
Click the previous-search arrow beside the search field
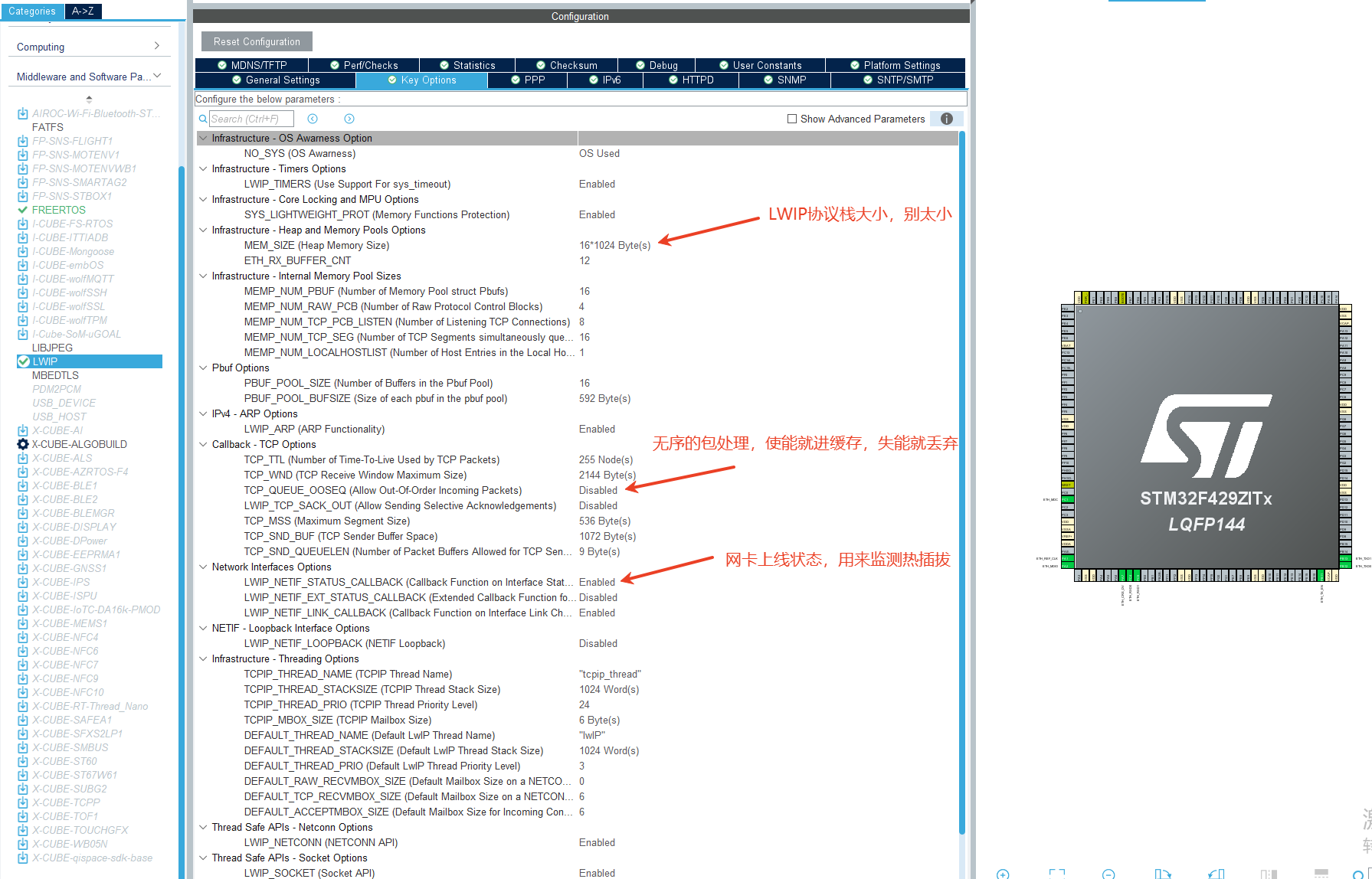coord(313,119)
